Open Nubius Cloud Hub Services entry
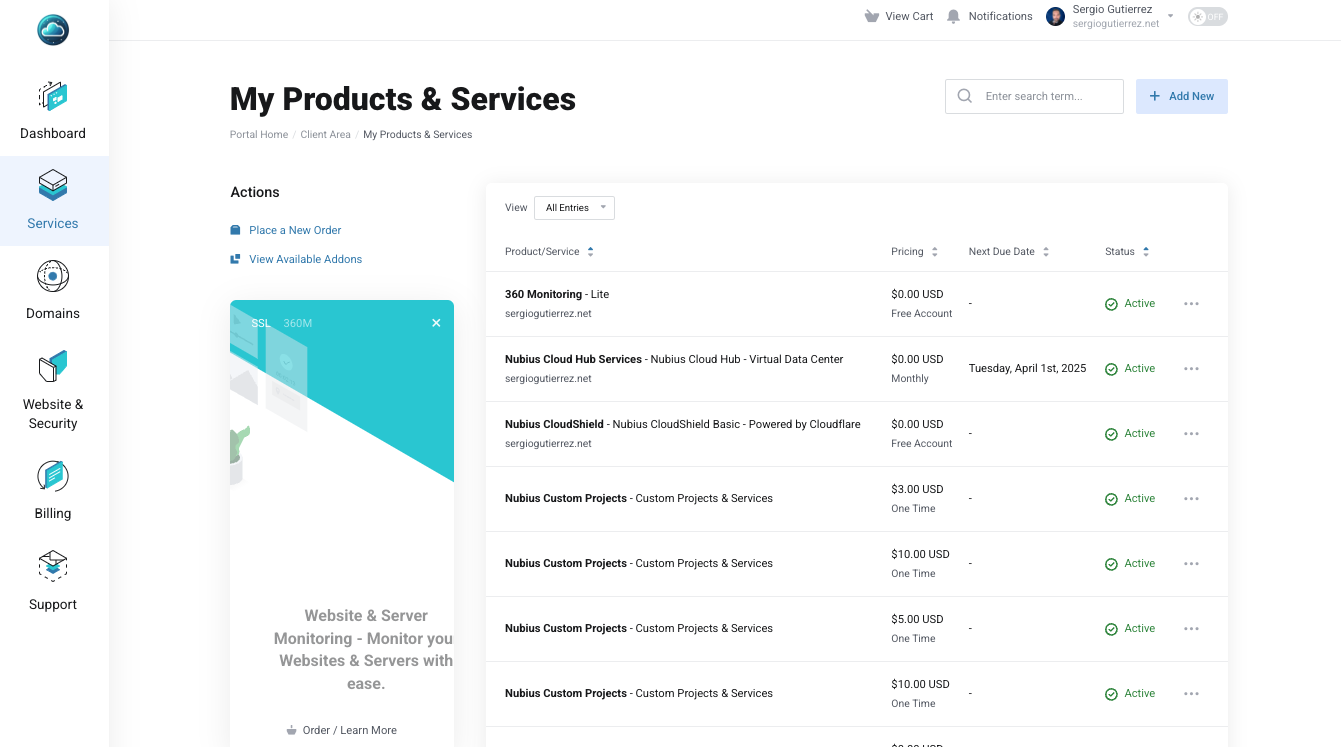This screenshot has width=1341, height=747. pyautogui.click(x=674, y=359)
